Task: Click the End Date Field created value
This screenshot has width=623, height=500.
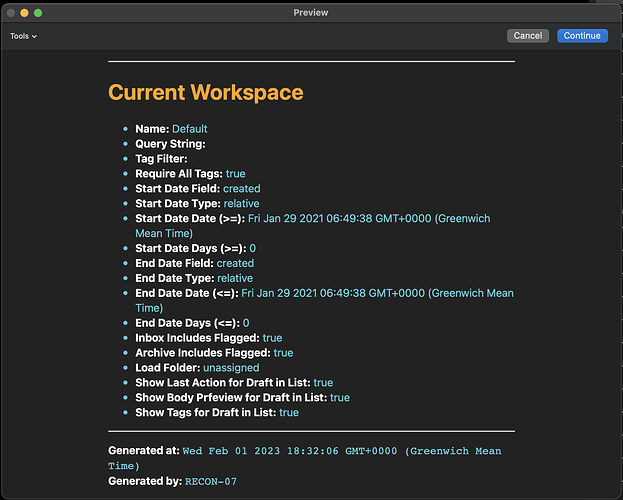Action: 235,263
